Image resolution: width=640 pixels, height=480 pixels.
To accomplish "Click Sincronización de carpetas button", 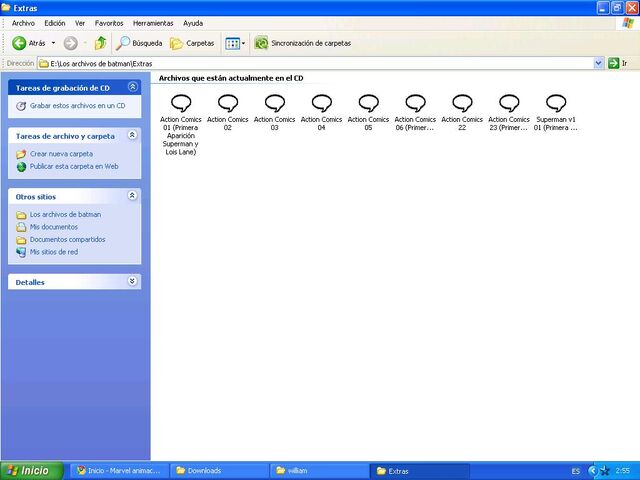I will point(302,43).
